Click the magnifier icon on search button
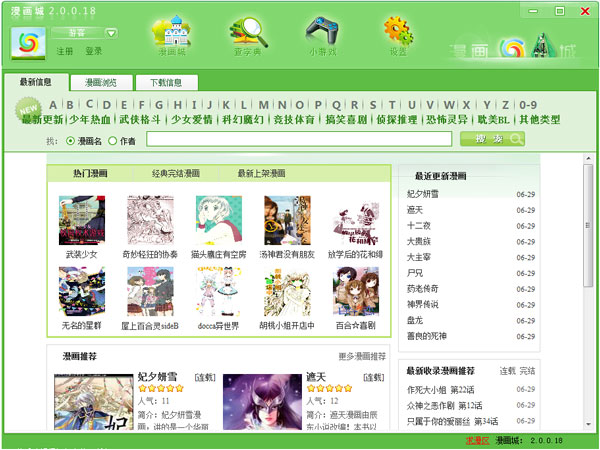The image size is (600, 450). click(515, 140)
